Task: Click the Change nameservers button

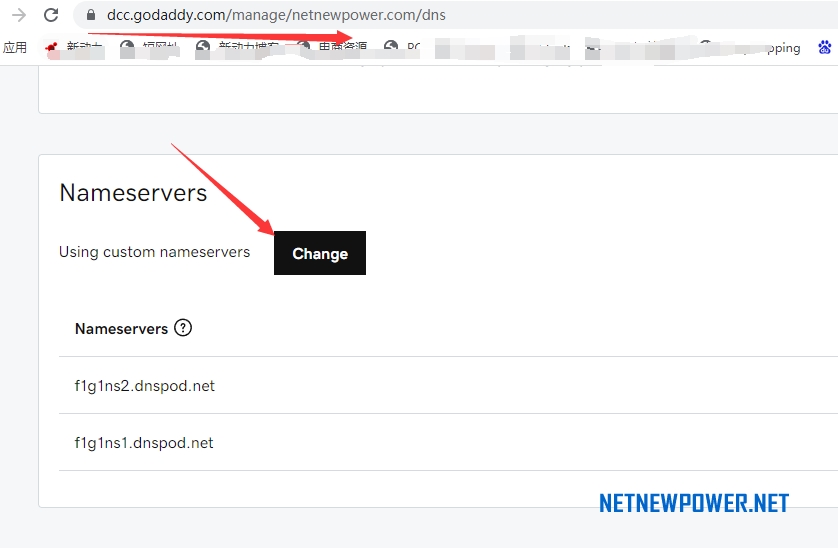Action: (320, 253)
